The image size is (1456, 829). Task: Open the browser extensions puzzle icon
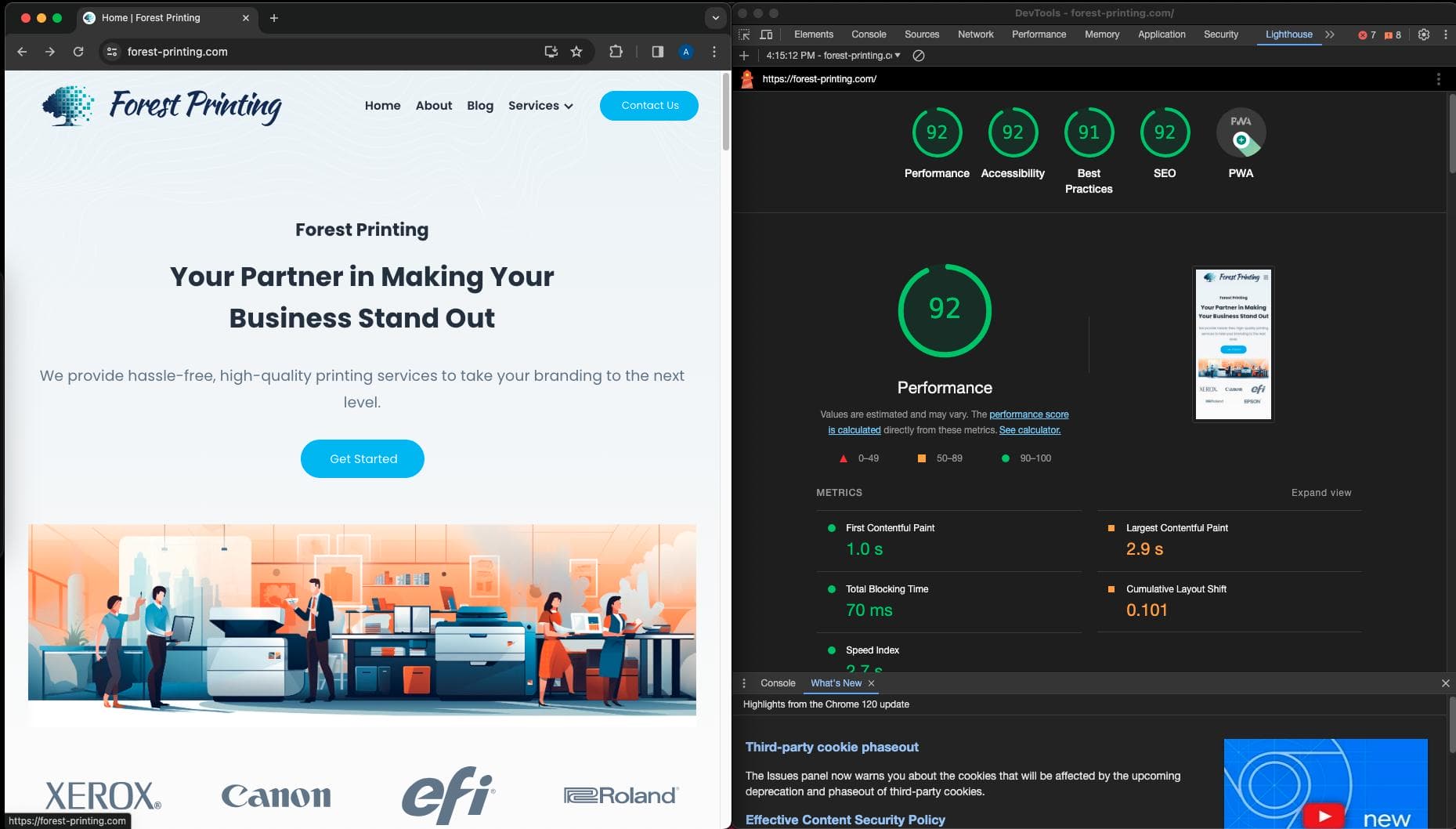point(616,52)
